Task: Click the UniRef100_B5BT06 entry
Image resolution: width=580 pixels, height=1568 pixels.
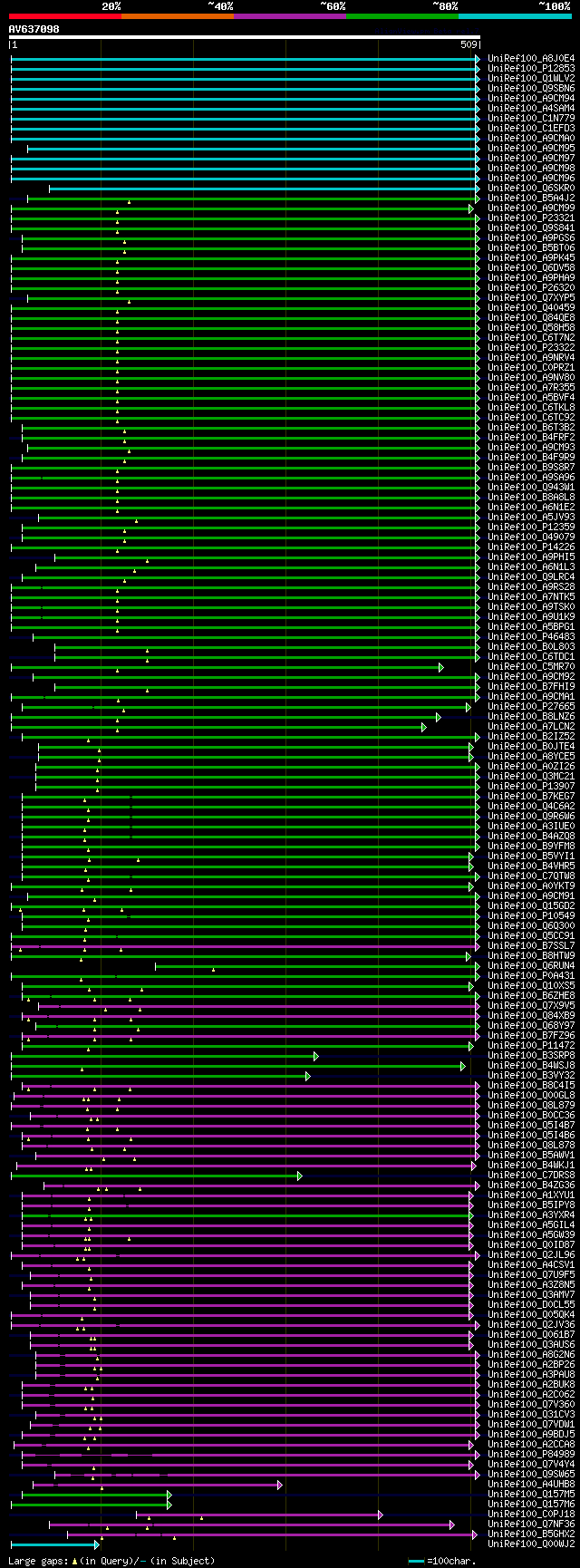Action: (531, 248)
